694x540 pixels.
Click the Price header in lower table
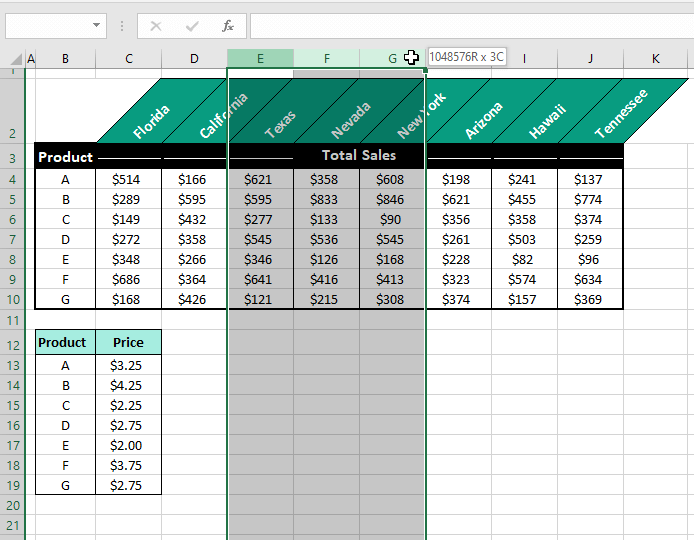(128, 342)
